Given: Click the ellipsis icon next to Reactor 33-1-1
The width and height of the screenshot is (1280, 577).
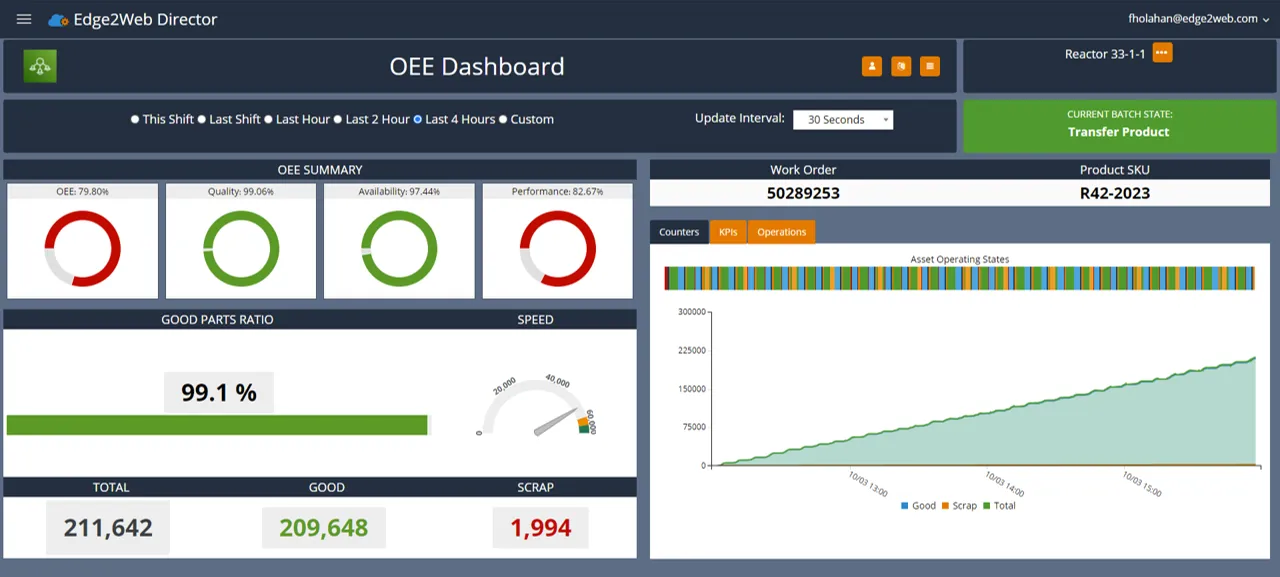Looking at the screenshot, I should pos(1162,53).
